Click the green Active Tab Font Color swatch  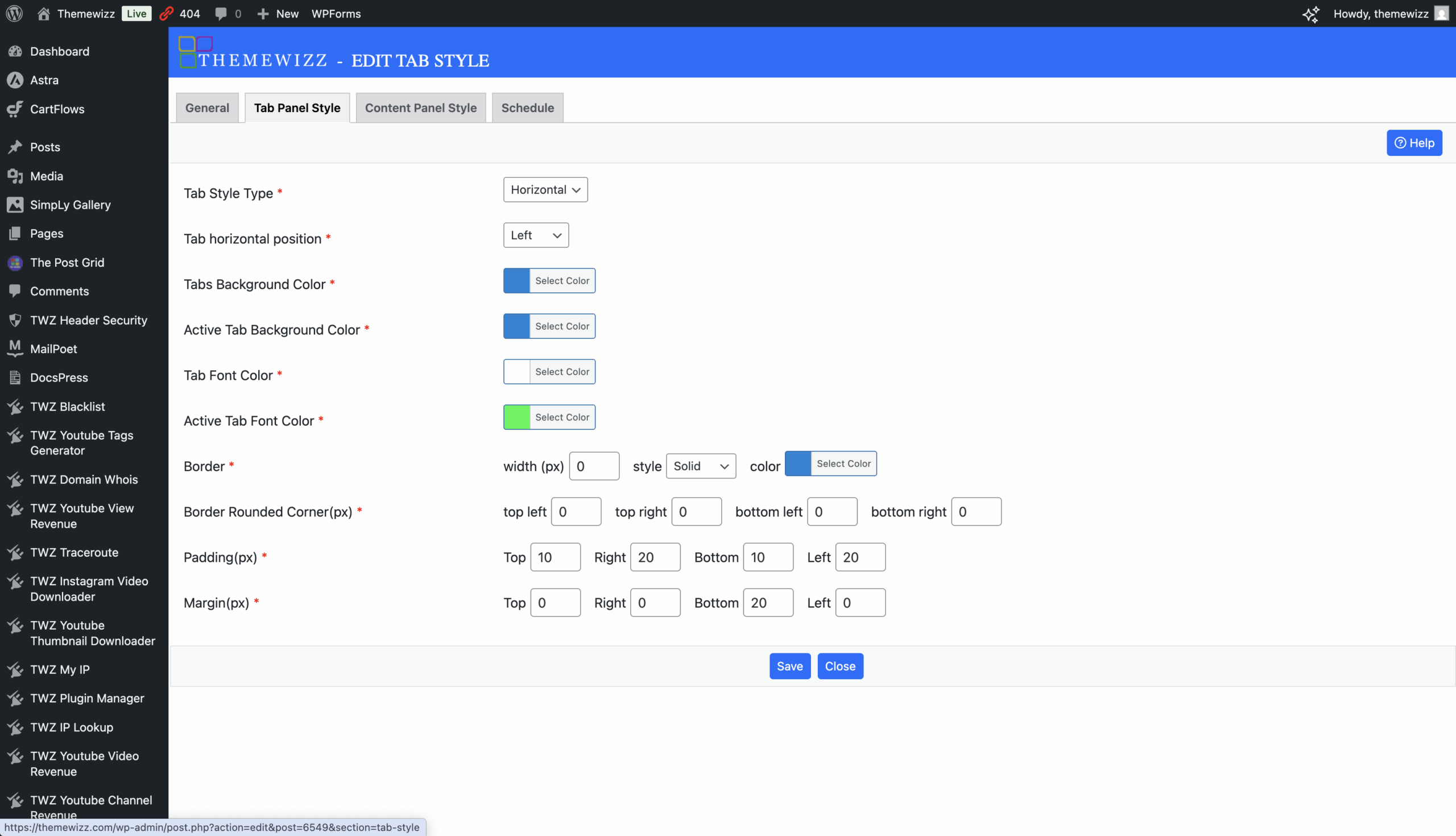click(516, 417)
